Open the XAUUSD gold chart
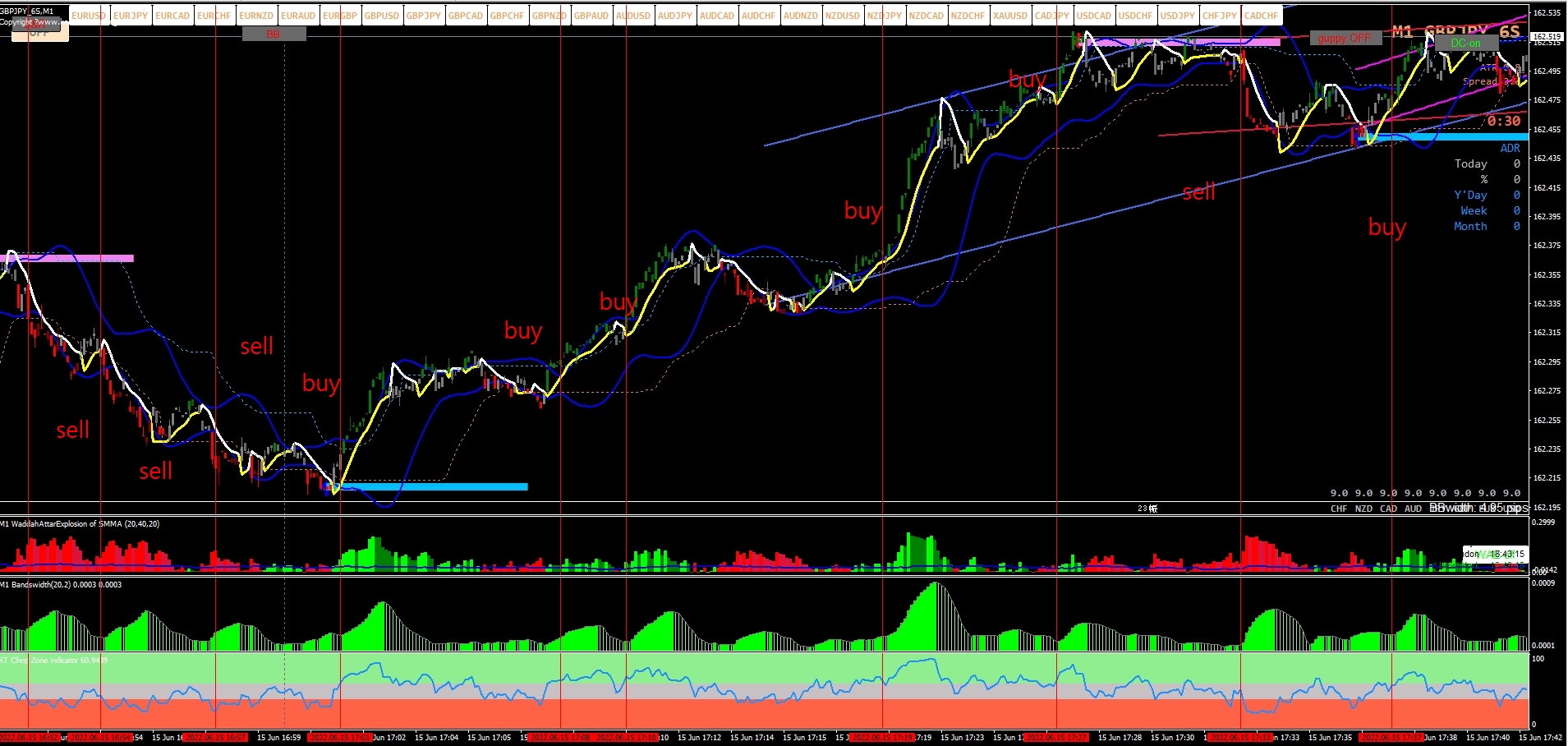 (1011, 16)
